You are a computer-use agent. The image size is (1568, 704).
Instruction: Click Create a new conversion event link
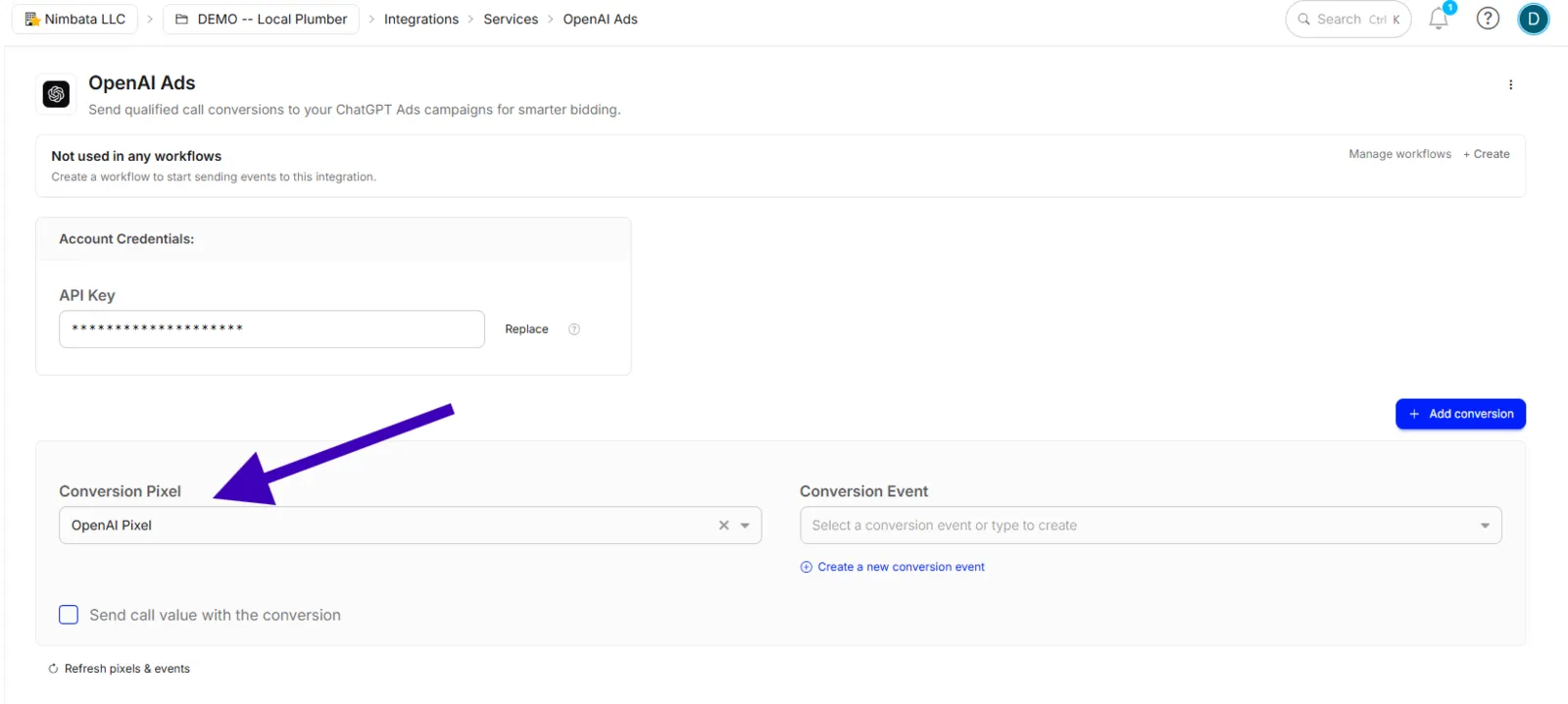point(901,567)
